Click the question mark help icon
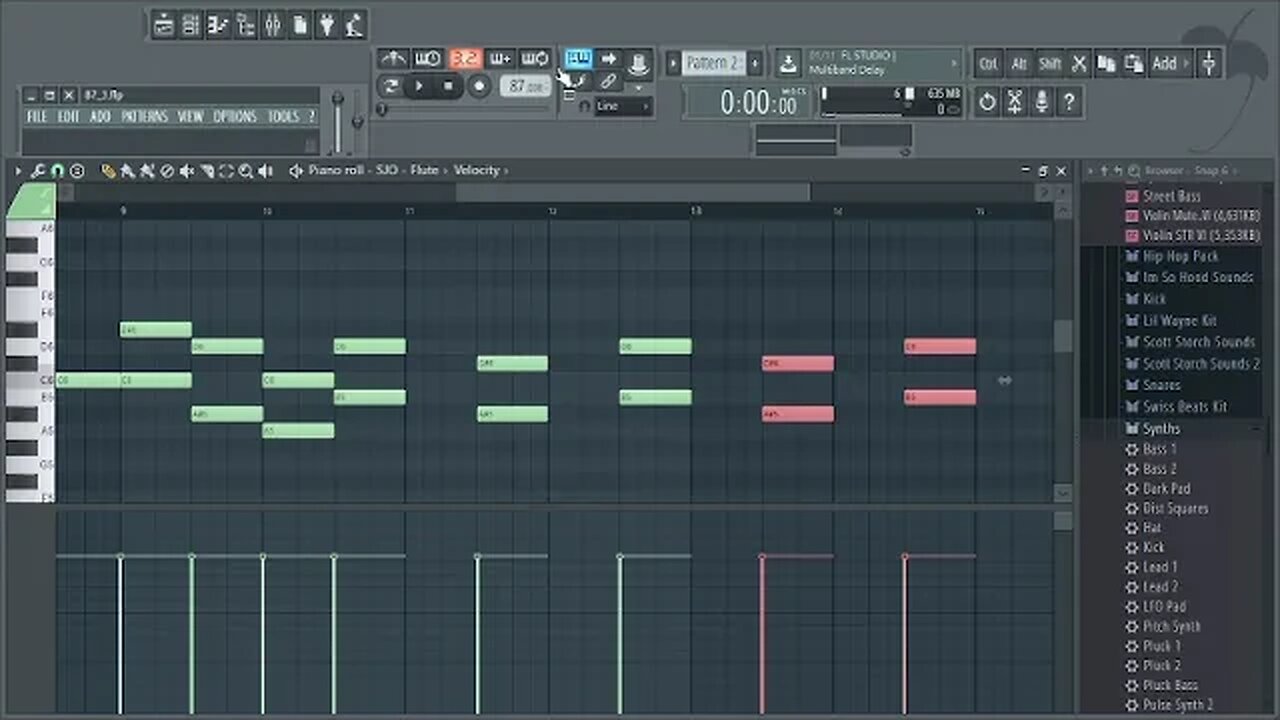Screen dimensions: 1280x720 pos(1069,102)
